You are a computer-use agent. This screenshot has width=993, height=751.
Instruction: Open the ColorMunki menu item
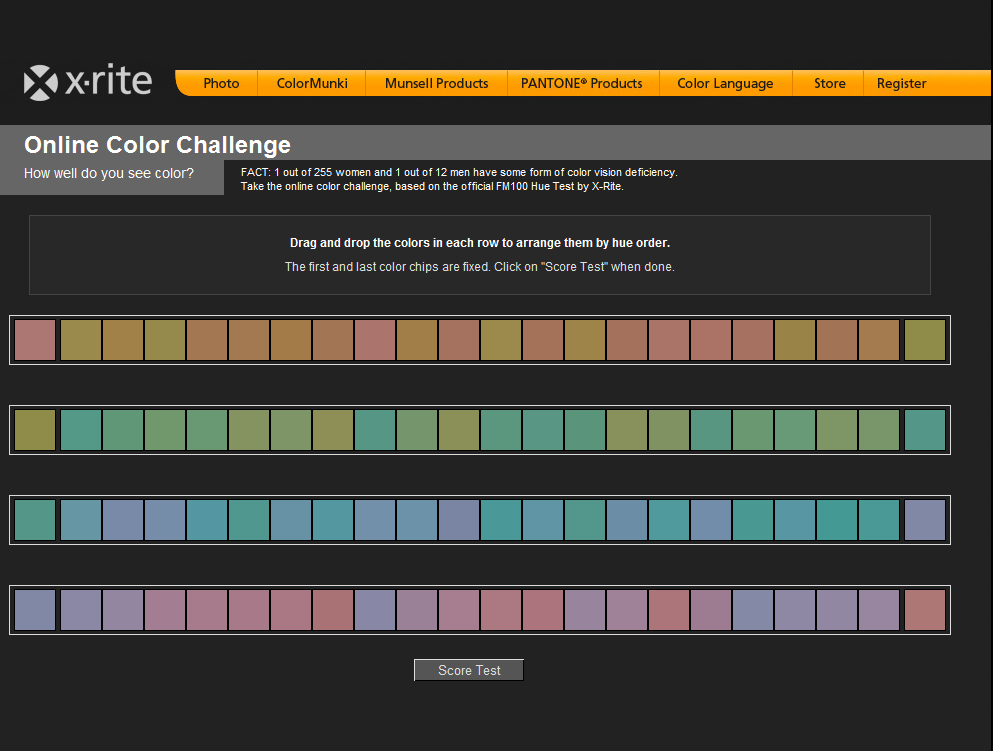[x=312, y=83]
